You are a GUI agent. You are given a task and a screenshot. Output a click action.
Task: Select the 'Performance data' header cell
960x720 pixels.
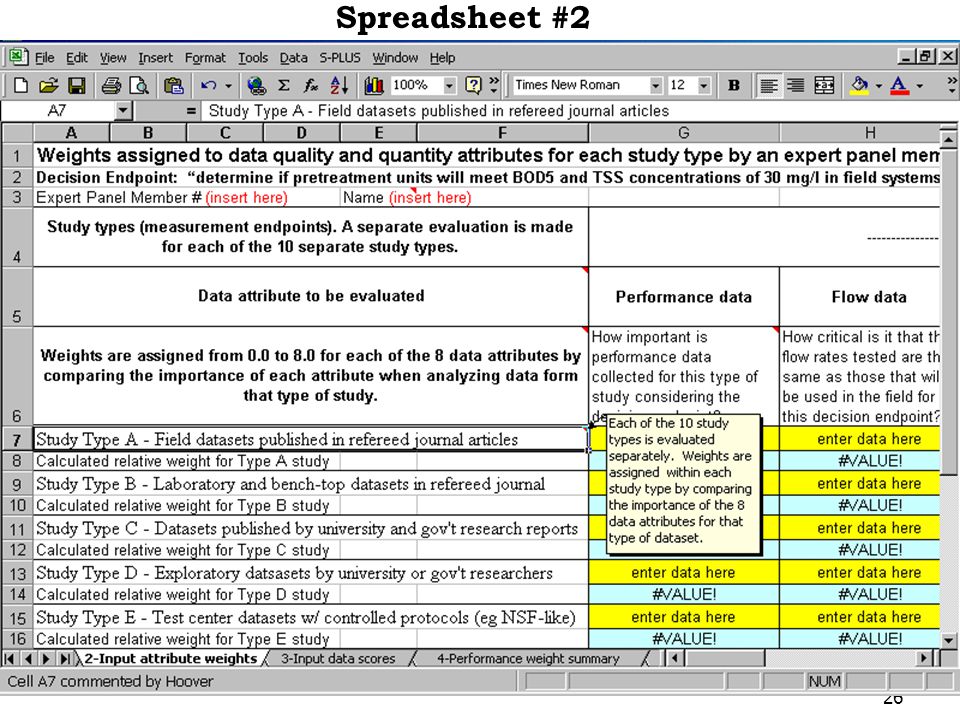(684, 297)
